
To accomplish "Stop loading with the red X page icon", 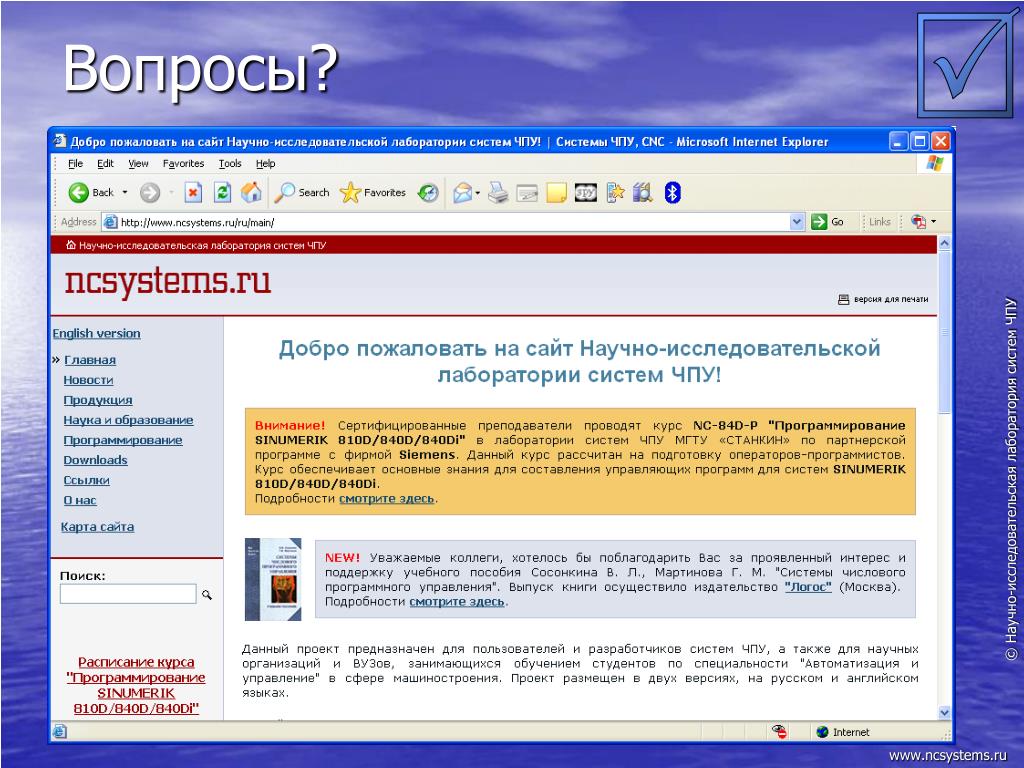I will coord(193,193).
